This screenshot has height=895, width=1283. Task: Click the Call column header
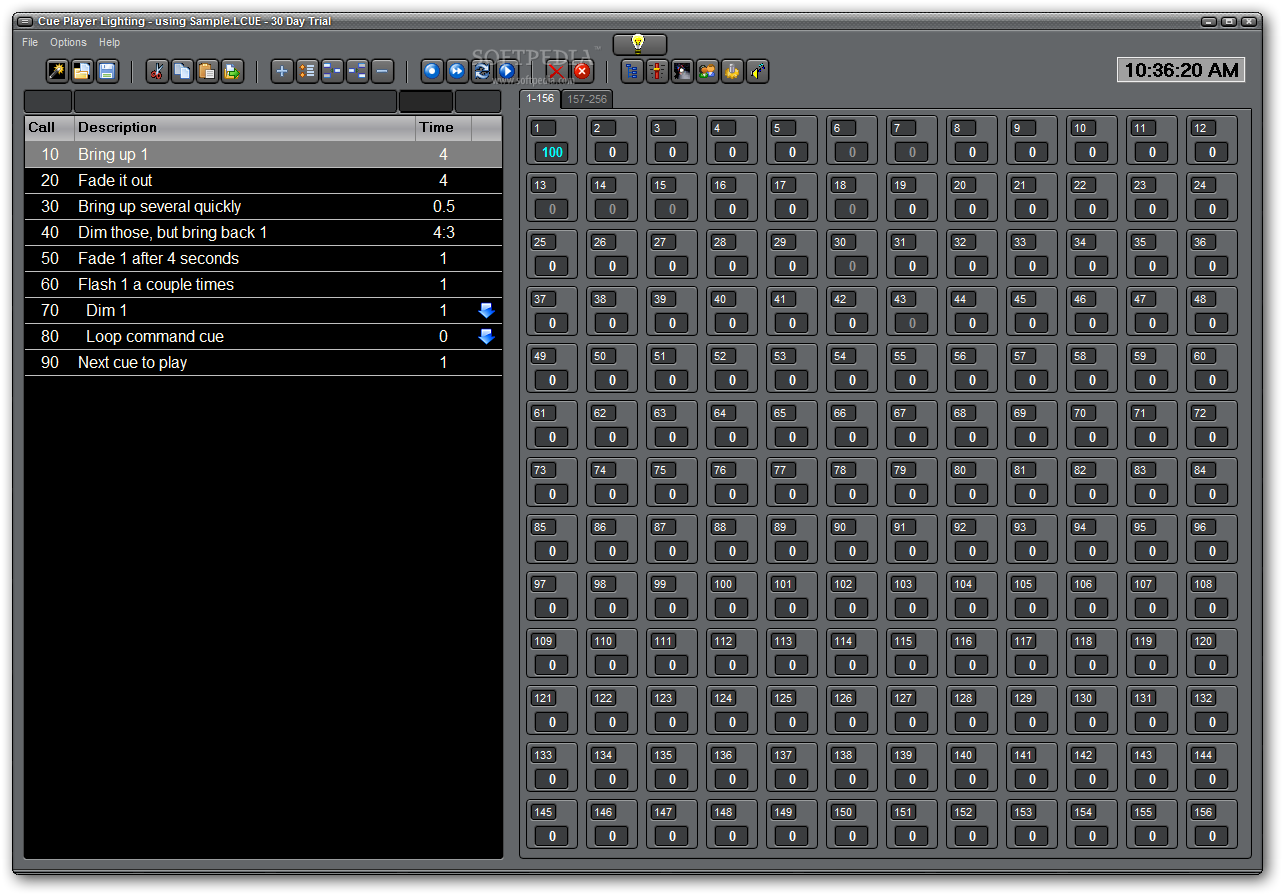tap(49, 127)
